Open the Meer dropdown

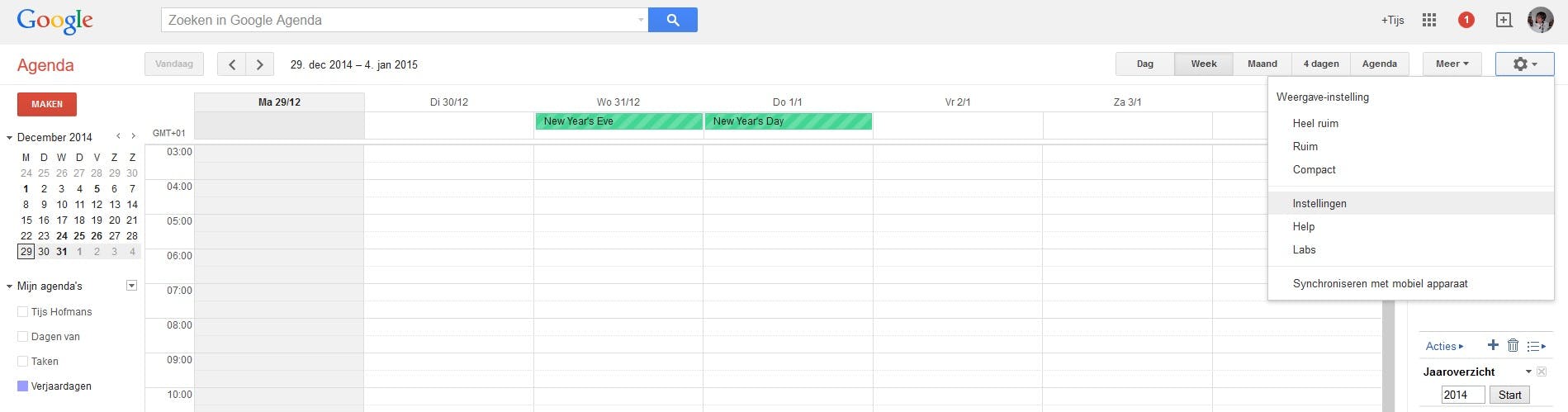1452,64
